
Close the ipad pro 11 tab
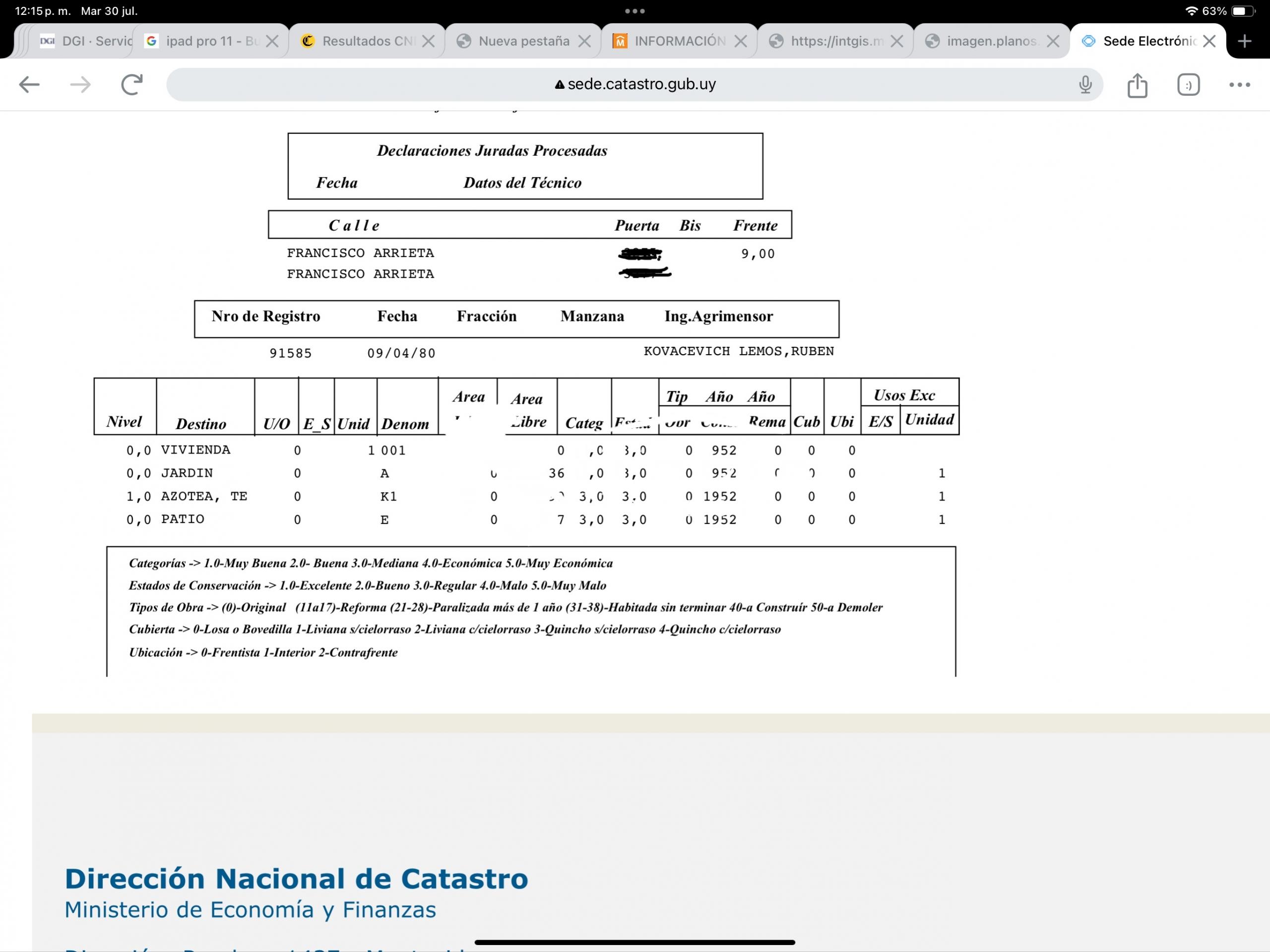pyautogui.click(x=273, y=41)
